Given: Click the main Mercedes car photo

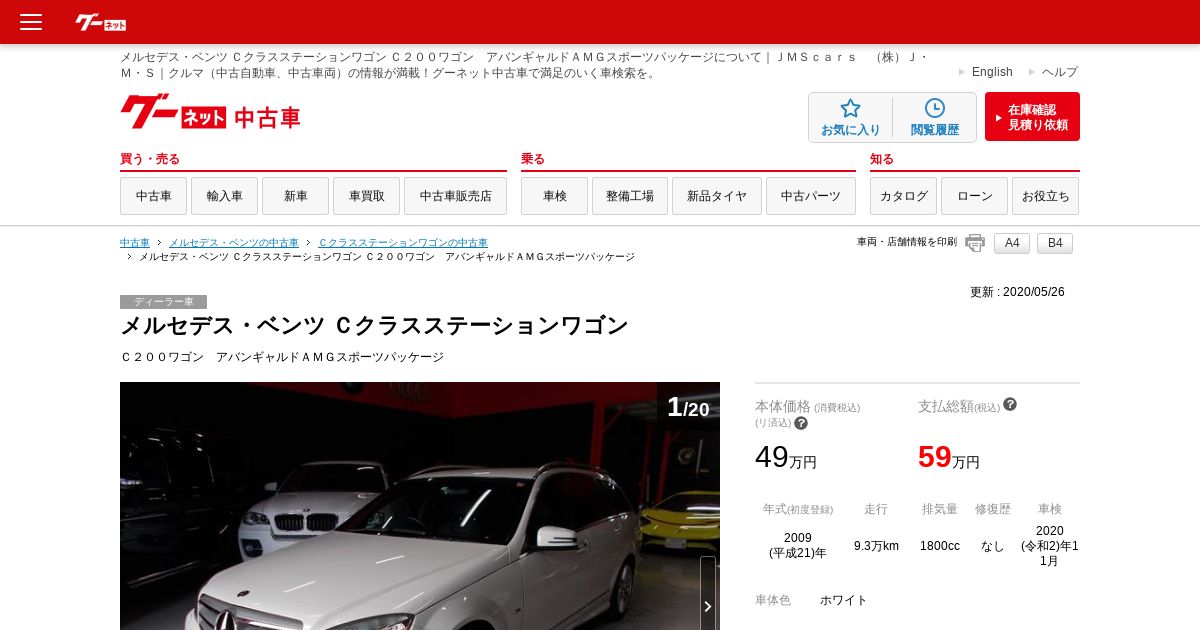Looking at the screenshot, I should pos(420,506).
